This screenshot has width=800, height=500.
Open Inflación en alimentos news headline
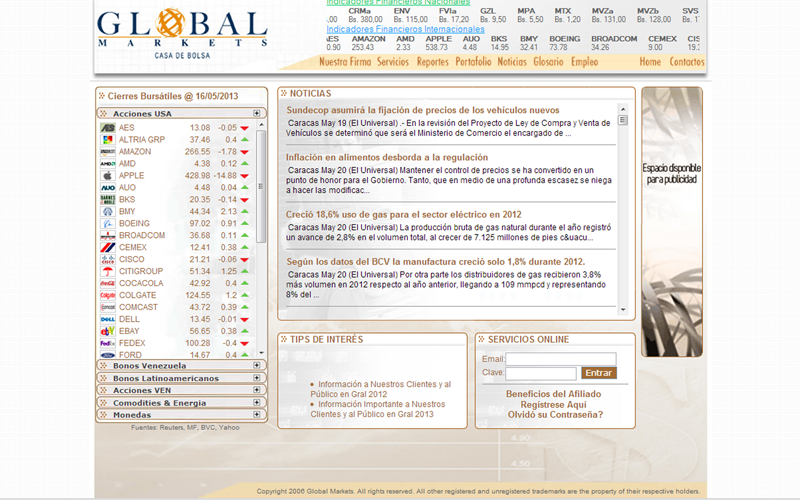click(387, 158)
